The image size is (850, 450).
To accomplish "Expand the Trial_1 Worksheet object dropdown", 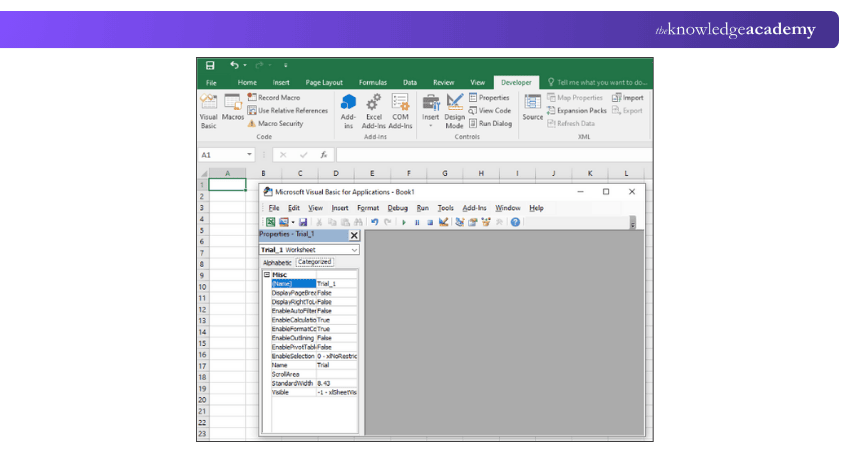I will coord(354,249).
